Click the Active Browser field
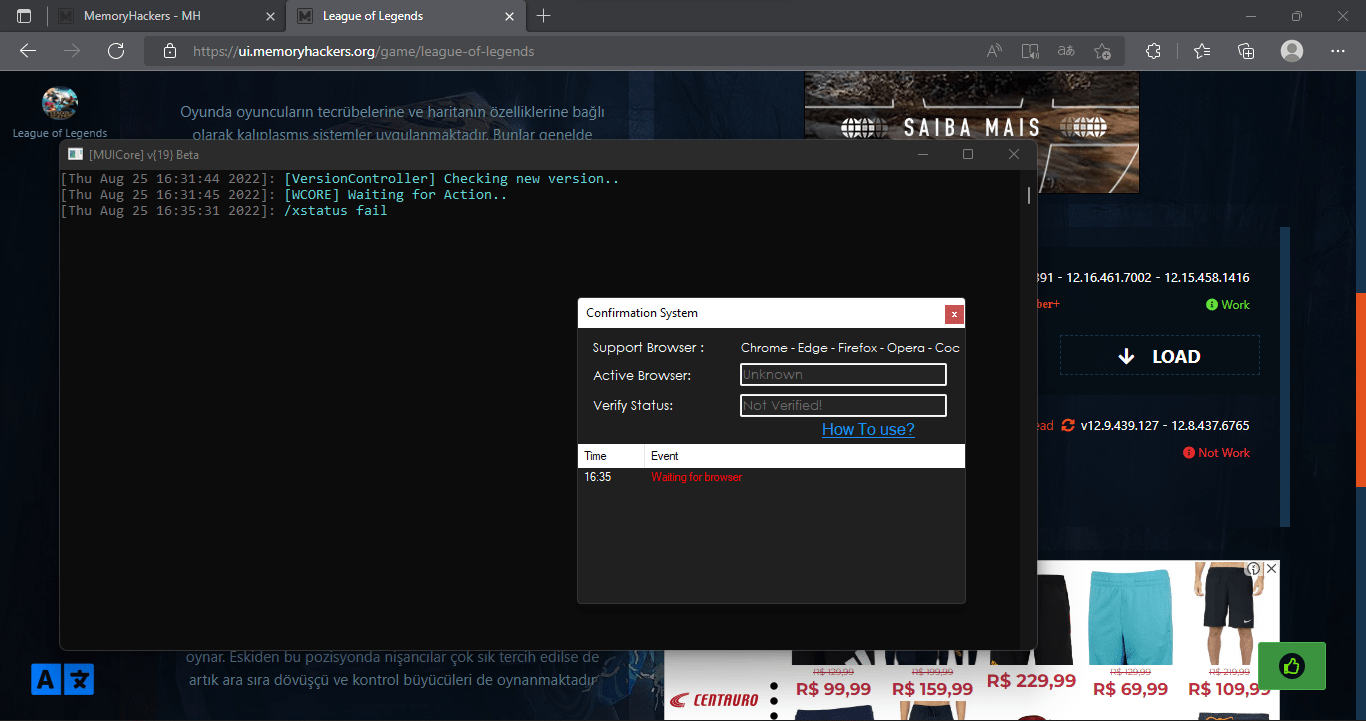Screen dimensions: 1366x721 [x=843, y=375]
